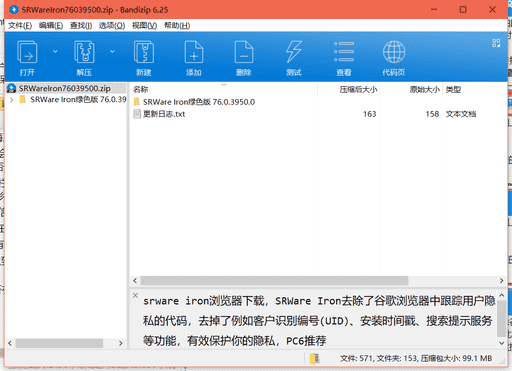
Task: Sort by 原始大小 column header
Action: pos(425,89)
